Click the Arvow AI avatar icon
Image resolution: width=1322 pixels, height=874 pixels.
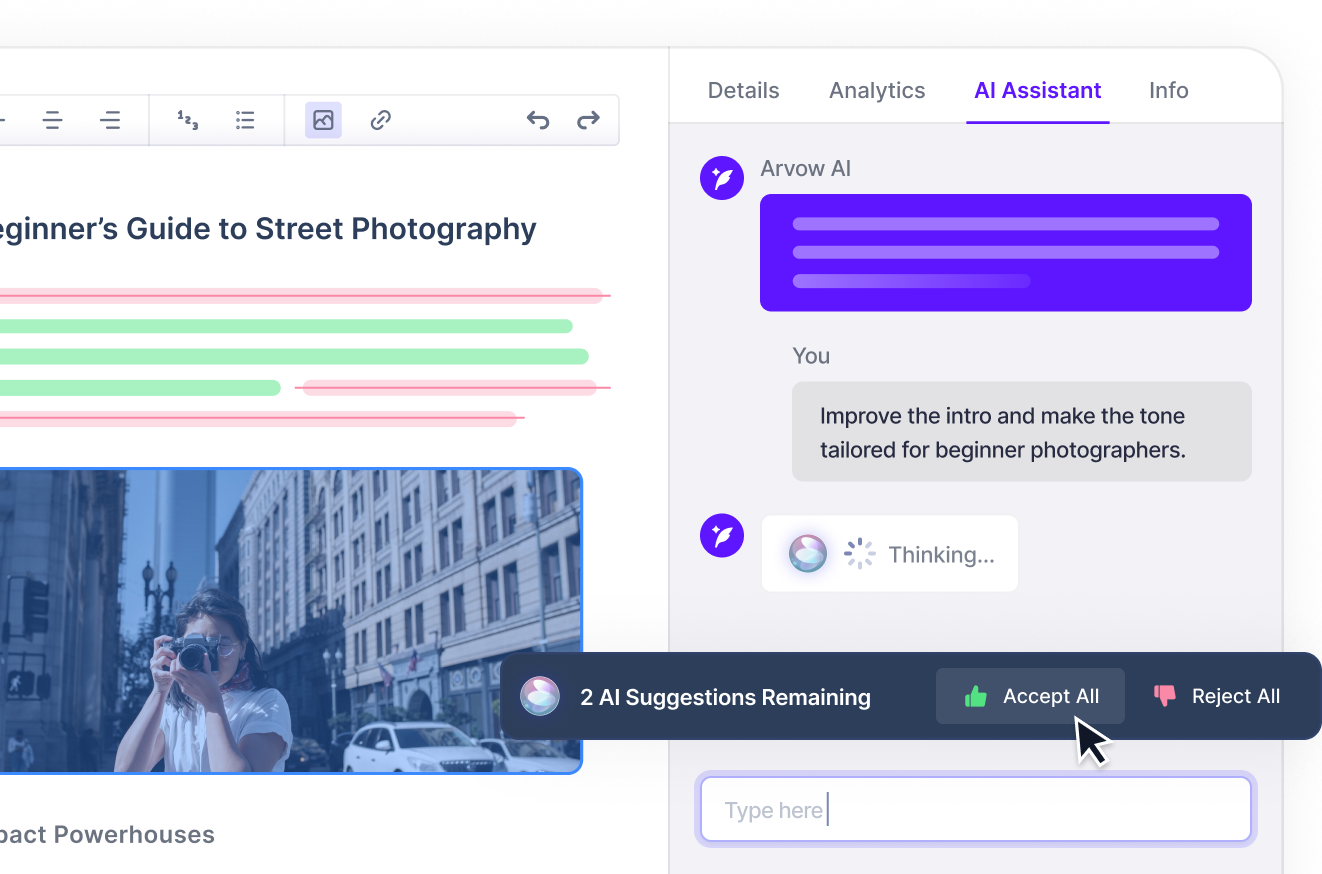(x=722, y=178)
